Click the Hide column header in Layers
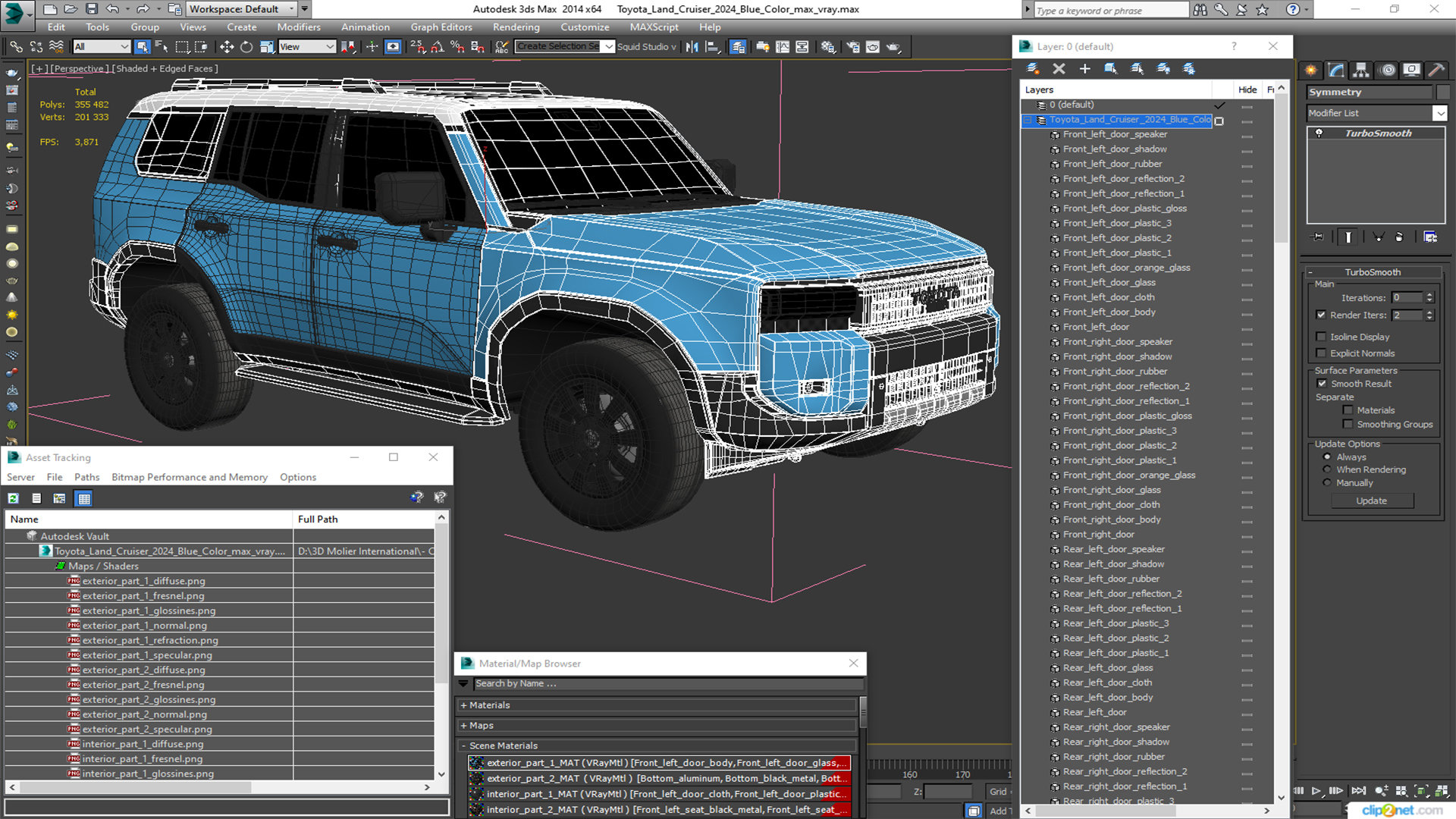The width and height of the screenshot is (1456, 819). pos(1247,89)
